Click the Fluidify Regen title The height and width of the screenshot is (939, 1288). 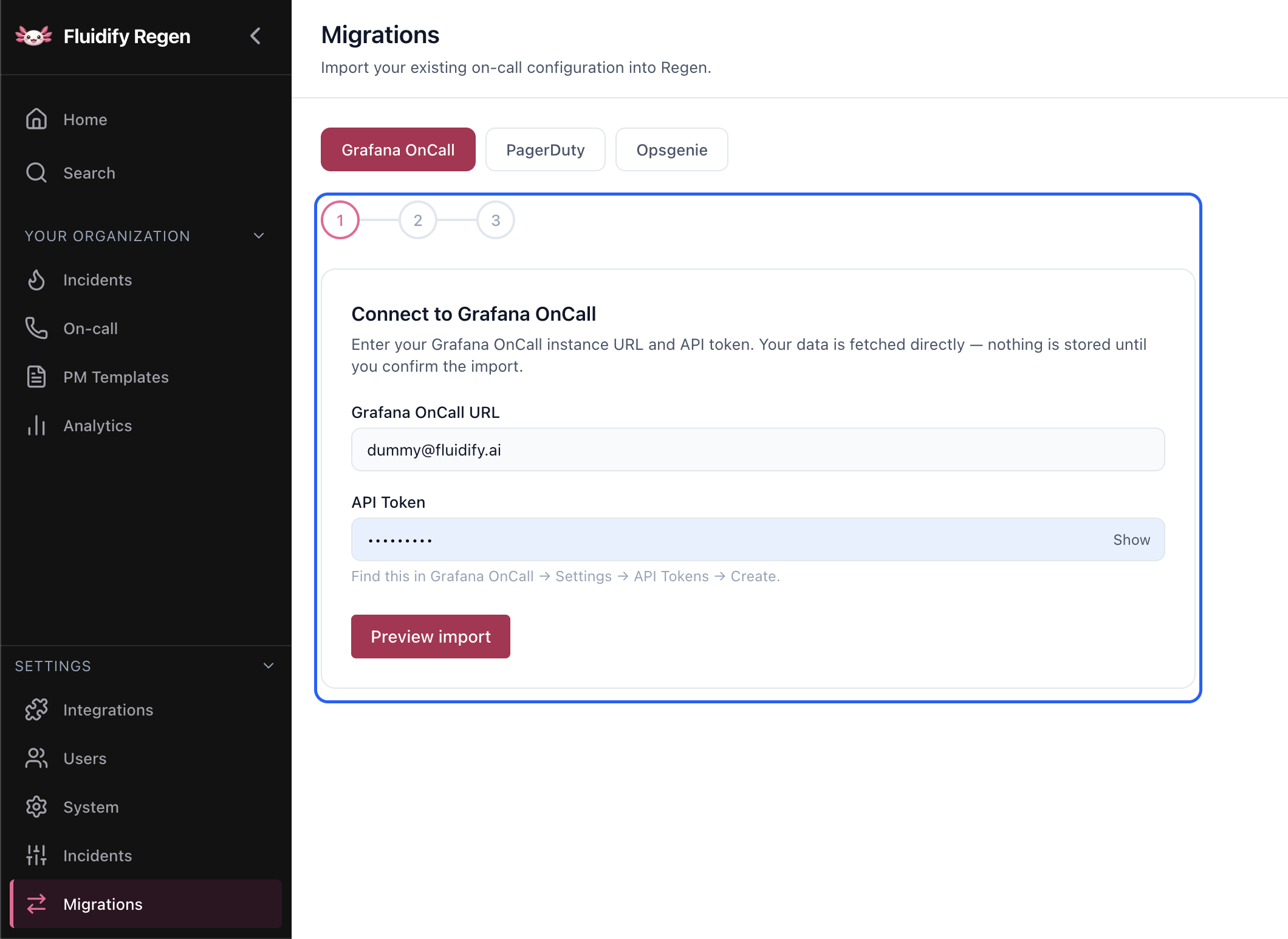pyautogui.click(x=127, y=36)
